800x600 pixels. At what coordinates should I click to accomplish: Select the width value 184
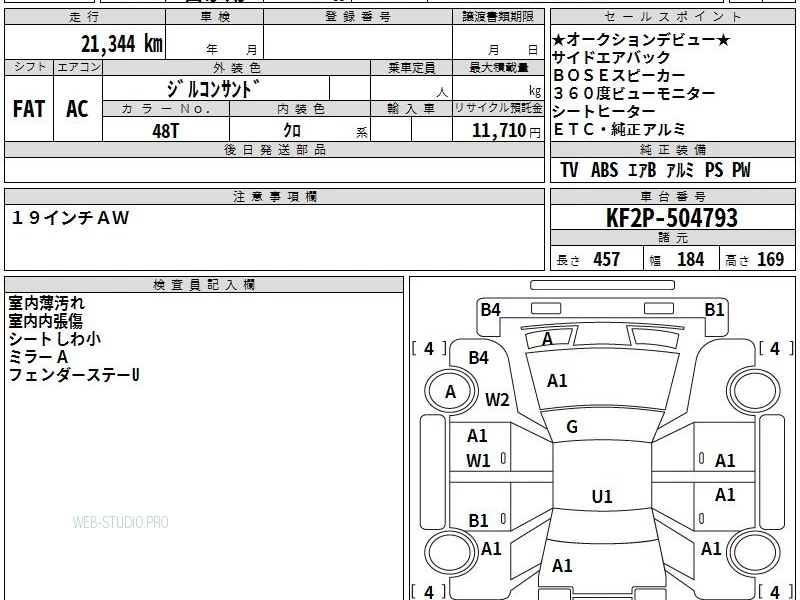pos(690,259)
